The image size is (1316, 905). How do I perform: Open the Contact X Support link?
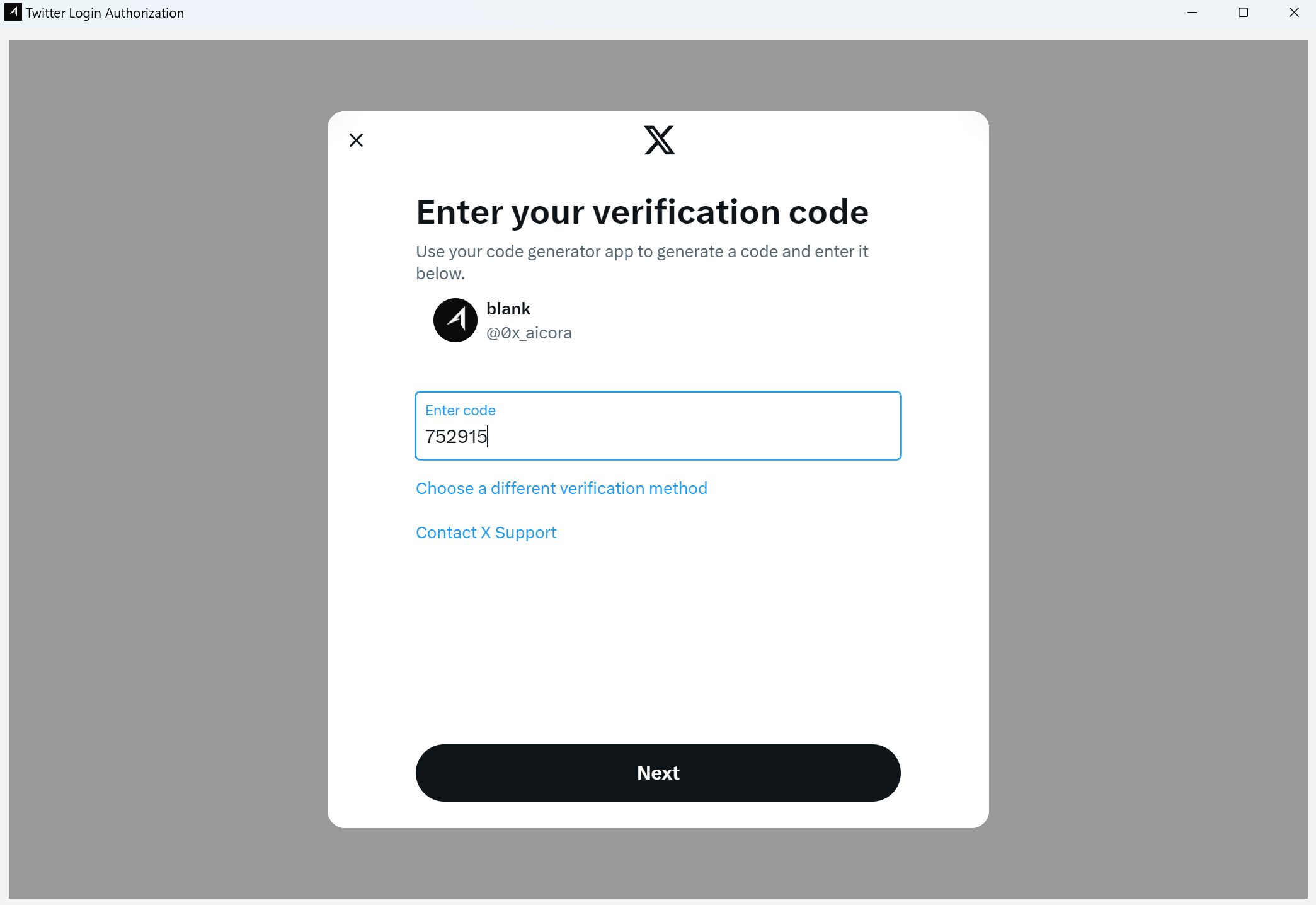pos(486,533)
